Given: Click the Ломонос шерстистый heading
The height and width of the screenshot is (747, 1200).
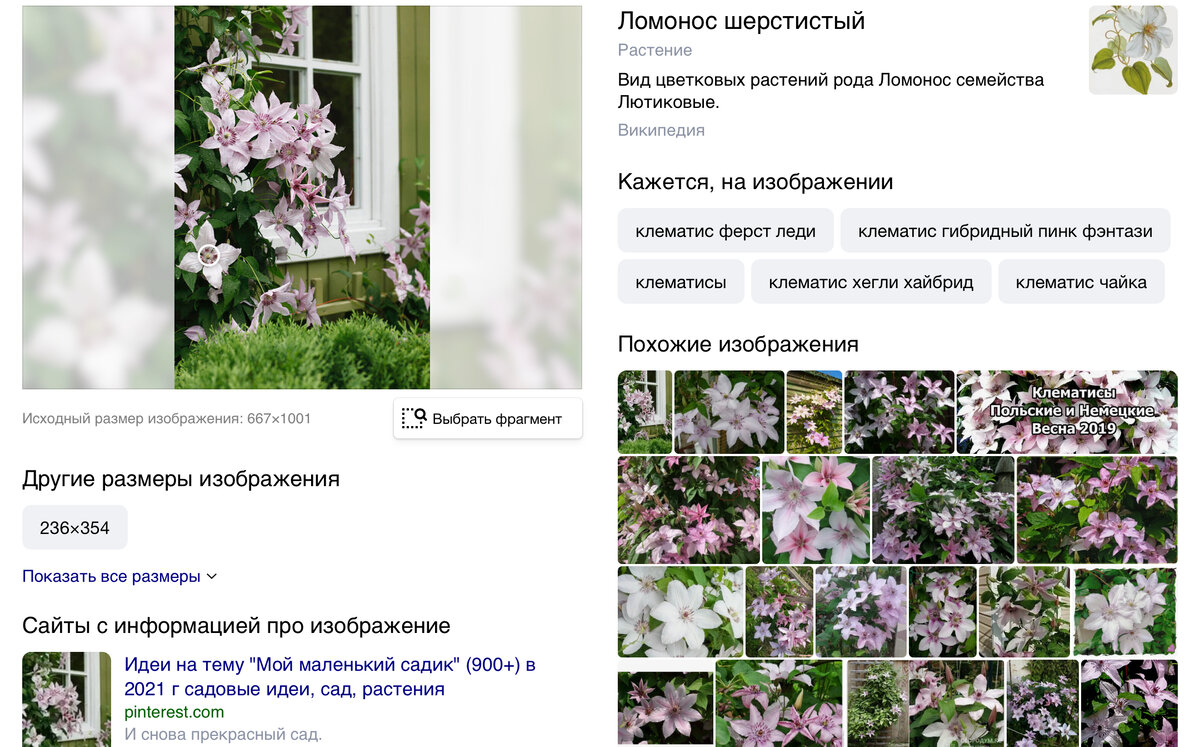Looking at the screenshot, I should pos(741,21).
